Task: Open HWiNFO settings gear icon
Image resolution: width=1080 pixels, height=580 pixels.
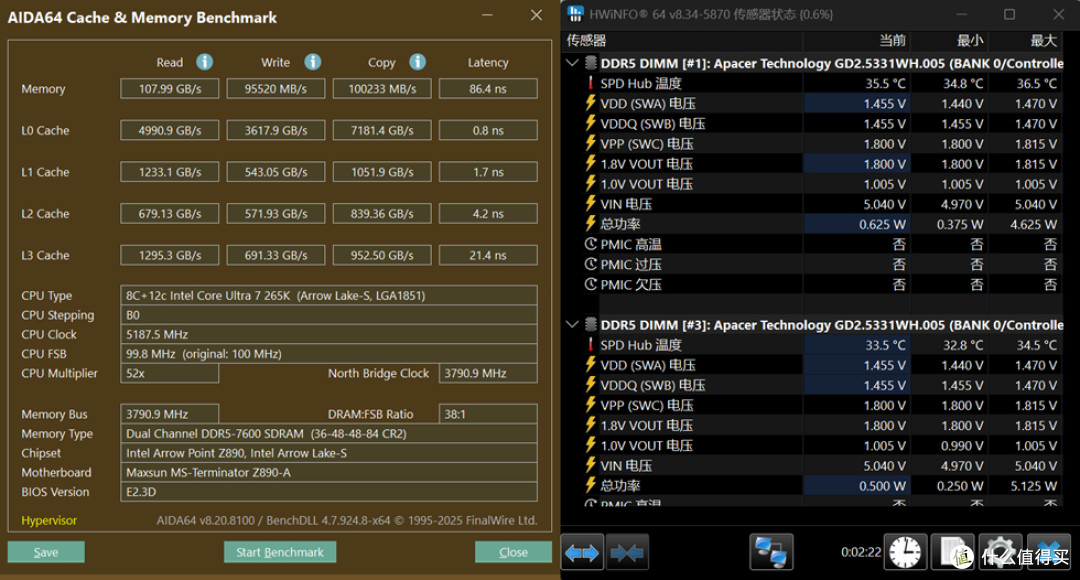Action: tap(1000, 552)
